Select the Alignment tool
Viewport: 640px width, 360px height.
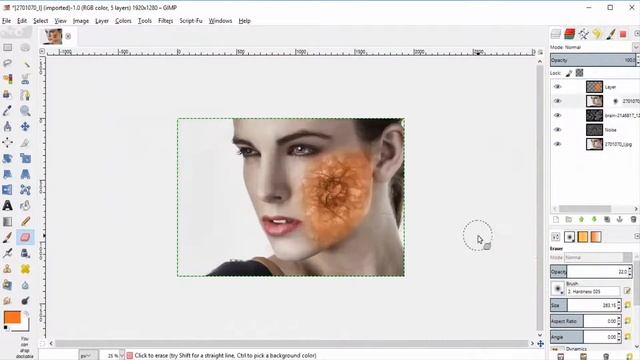click(7, 142)
